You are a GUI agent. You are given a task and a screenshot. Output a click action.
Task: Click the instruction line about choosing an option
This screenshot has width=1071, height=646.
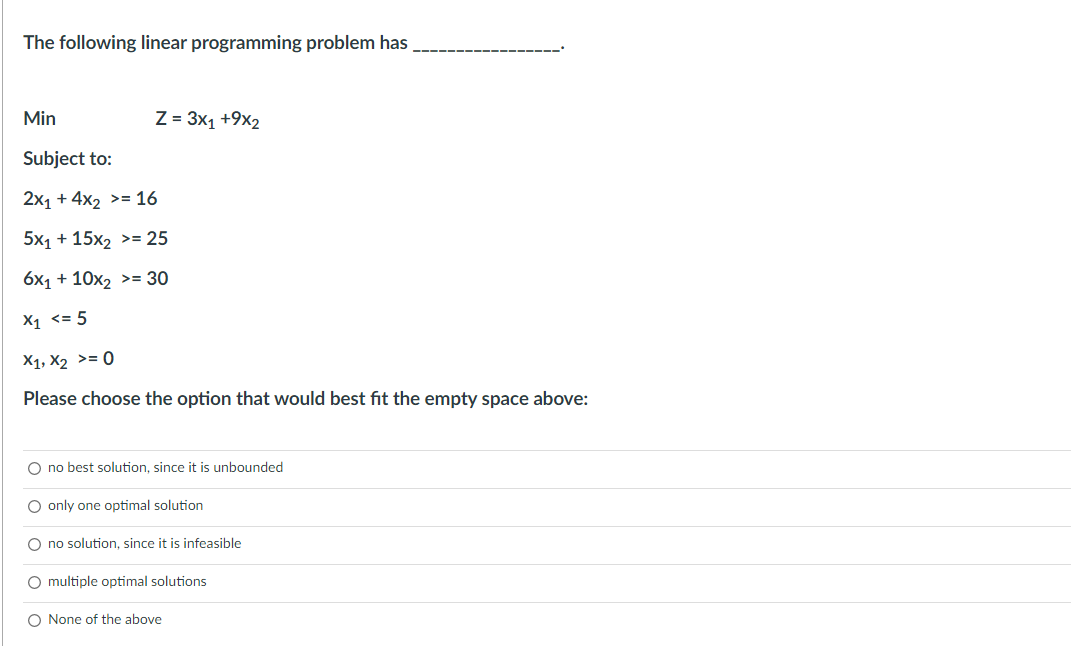pos(305,398)
